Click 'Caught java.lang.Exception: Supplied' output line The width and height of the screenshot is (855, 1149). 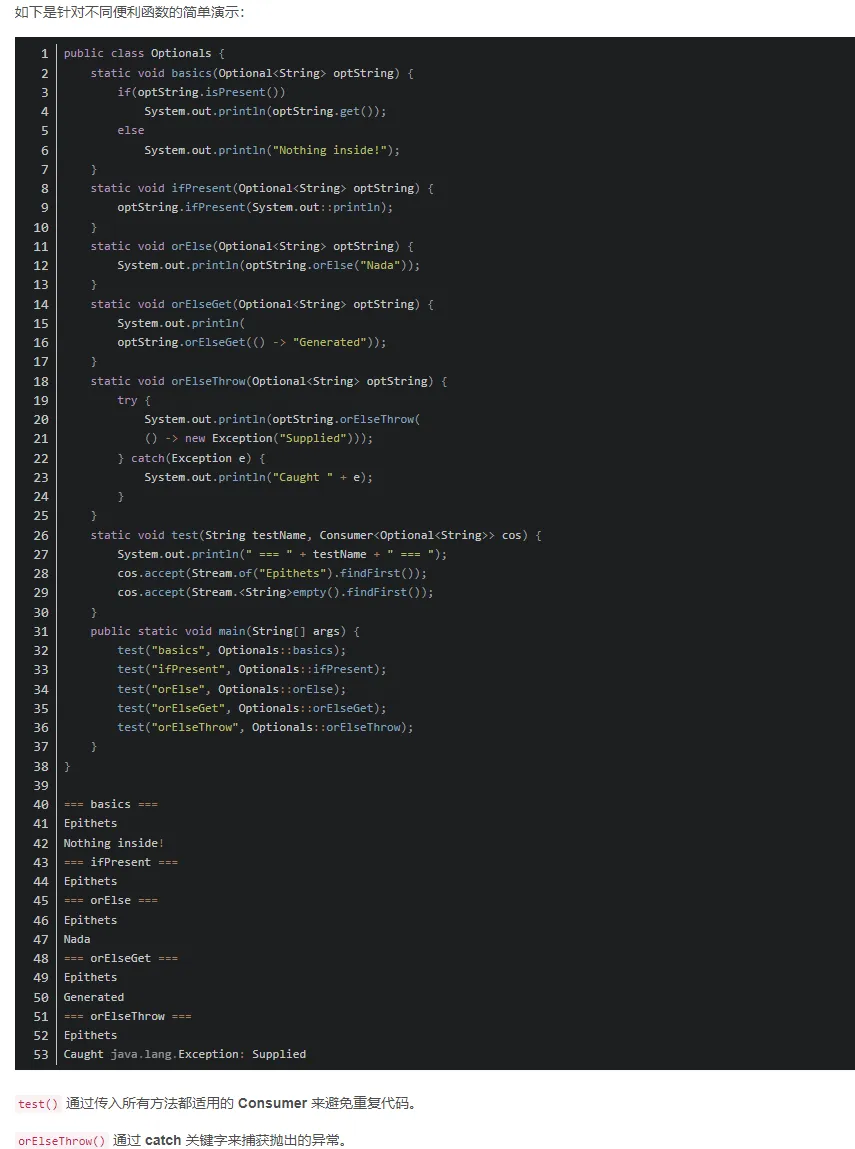(185, 1054)
